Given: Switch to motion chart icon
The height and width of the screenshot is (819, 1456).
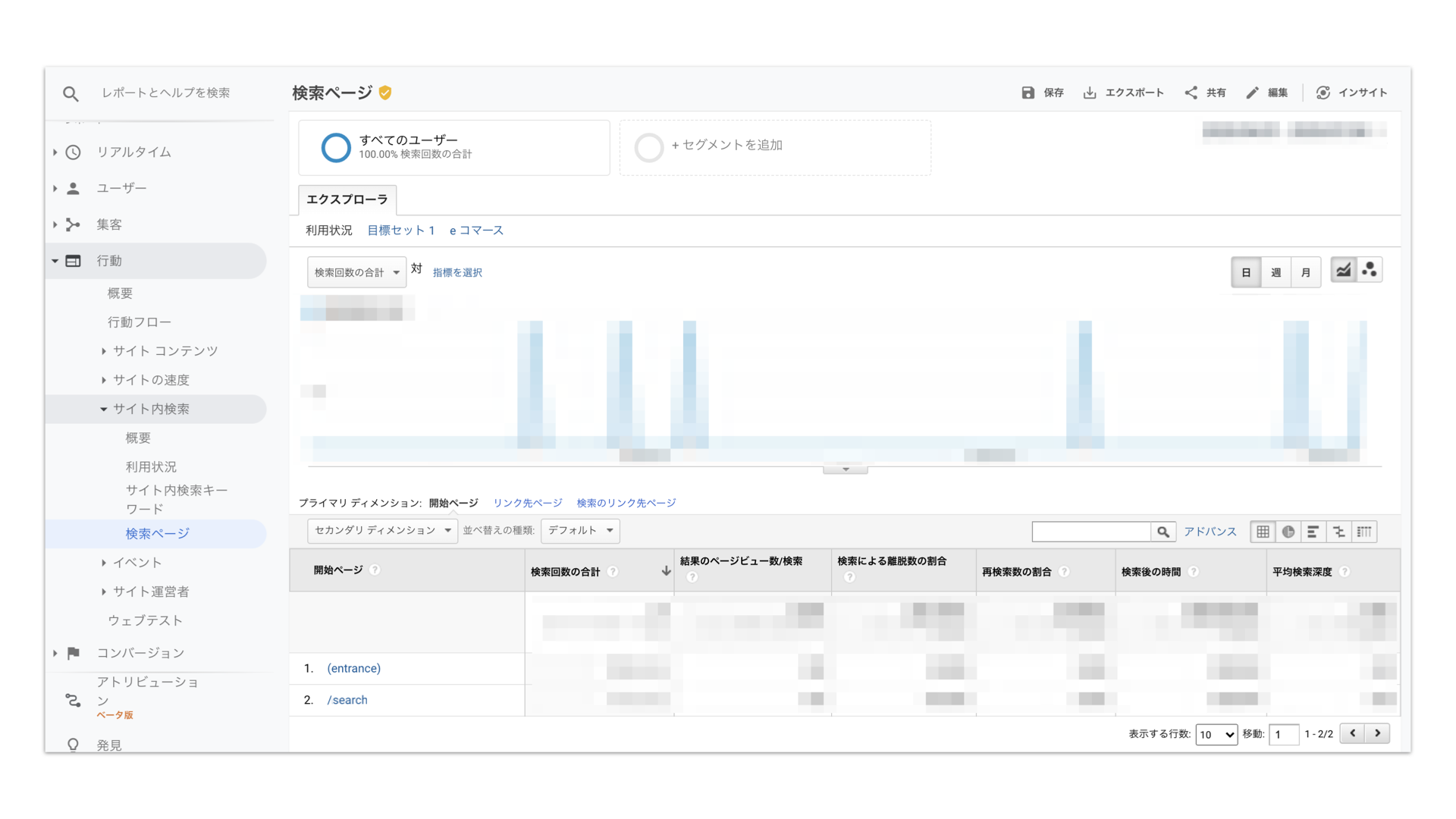Looking at the screenshot, I should click(x=1370, y=271).
